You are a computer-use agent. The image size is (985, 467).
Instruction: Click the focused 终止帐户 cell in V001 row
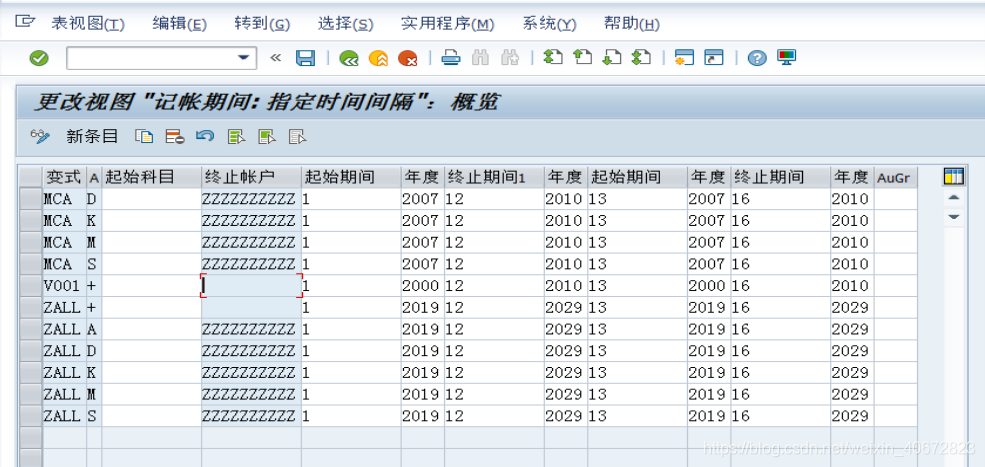click(x=251, y=286)
